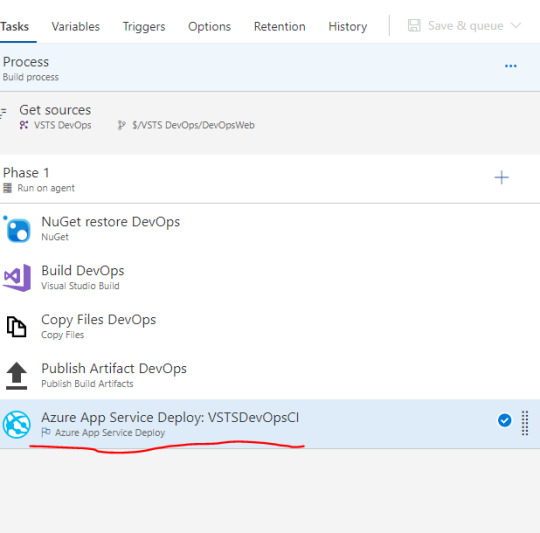Open the Process ellipsis menu
The width and height of the screenshot is (540, 533).
click(x=511, y=66)
